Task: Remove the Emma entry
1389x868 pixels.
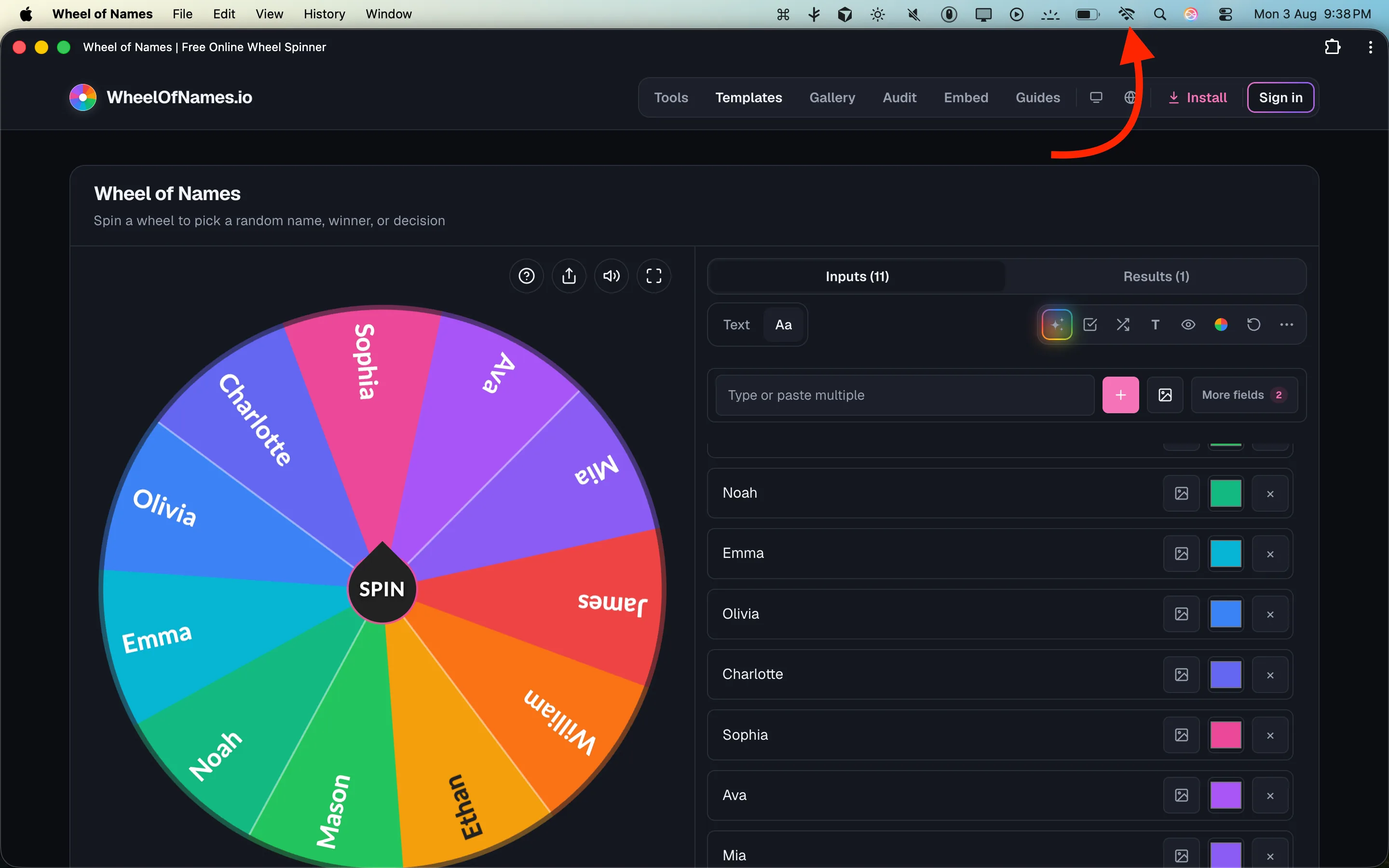Action: (1269, 554)
